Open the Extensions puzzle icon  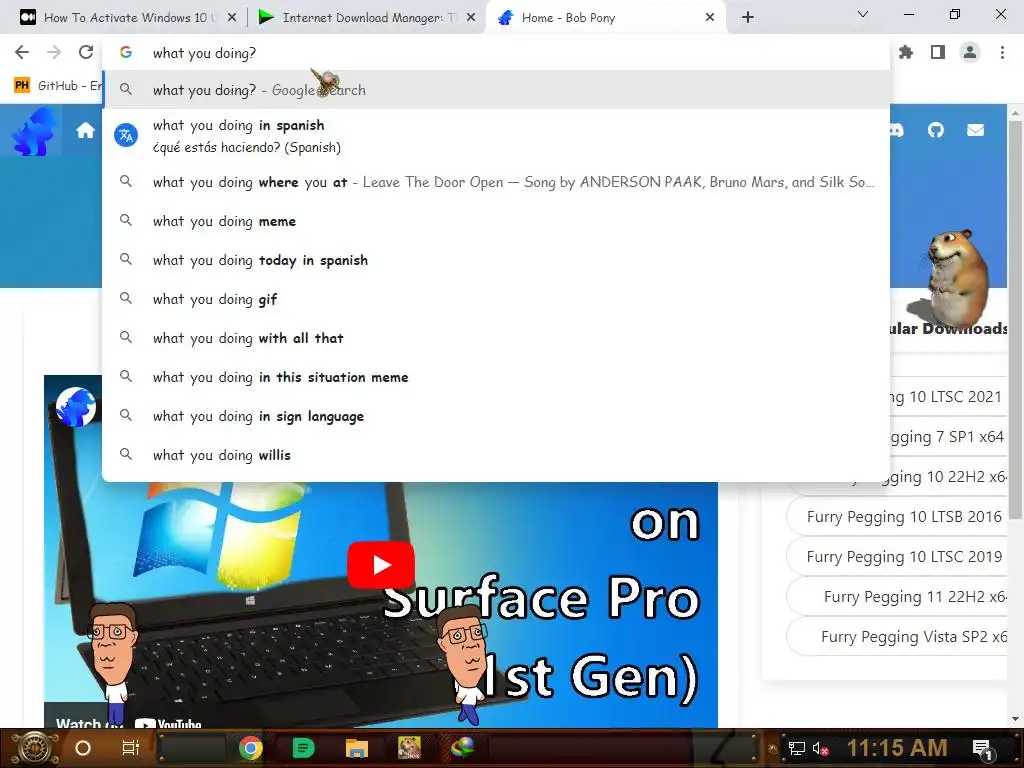pos(906,52)
